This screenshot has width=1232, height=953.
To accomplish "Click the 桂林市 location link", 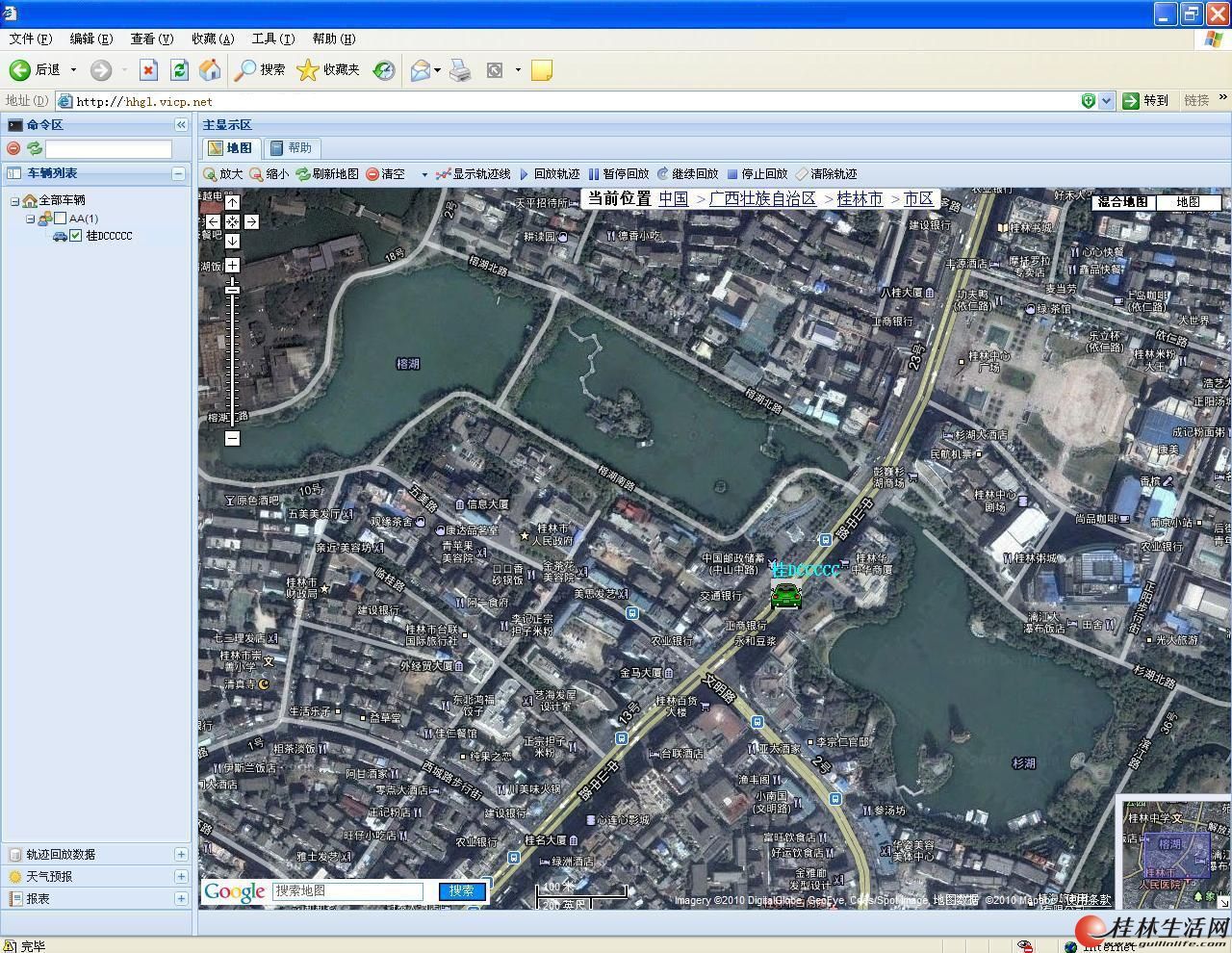I will point(860,199).
